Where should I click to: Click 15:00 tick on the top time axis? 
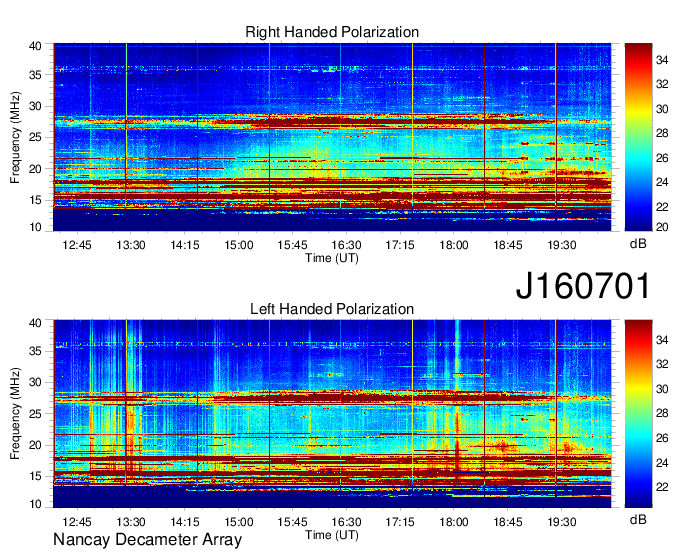pyautogui.click(x=239, y=245)
